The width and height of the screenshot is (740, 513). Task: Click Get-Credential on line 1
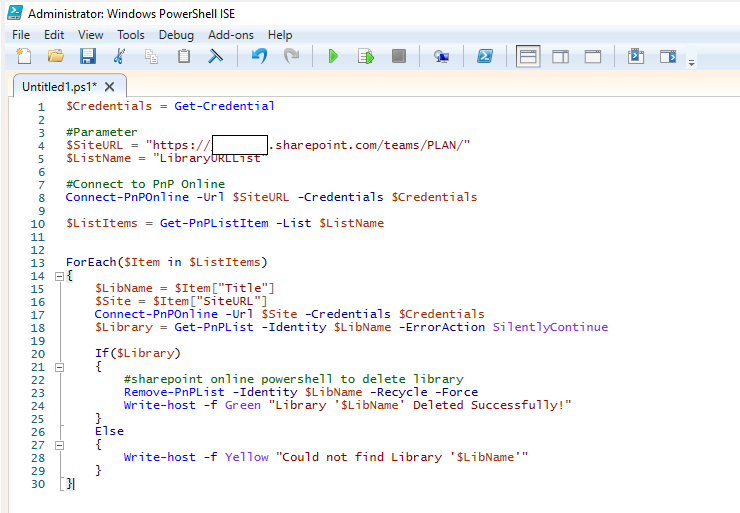(x=224, y=106)
